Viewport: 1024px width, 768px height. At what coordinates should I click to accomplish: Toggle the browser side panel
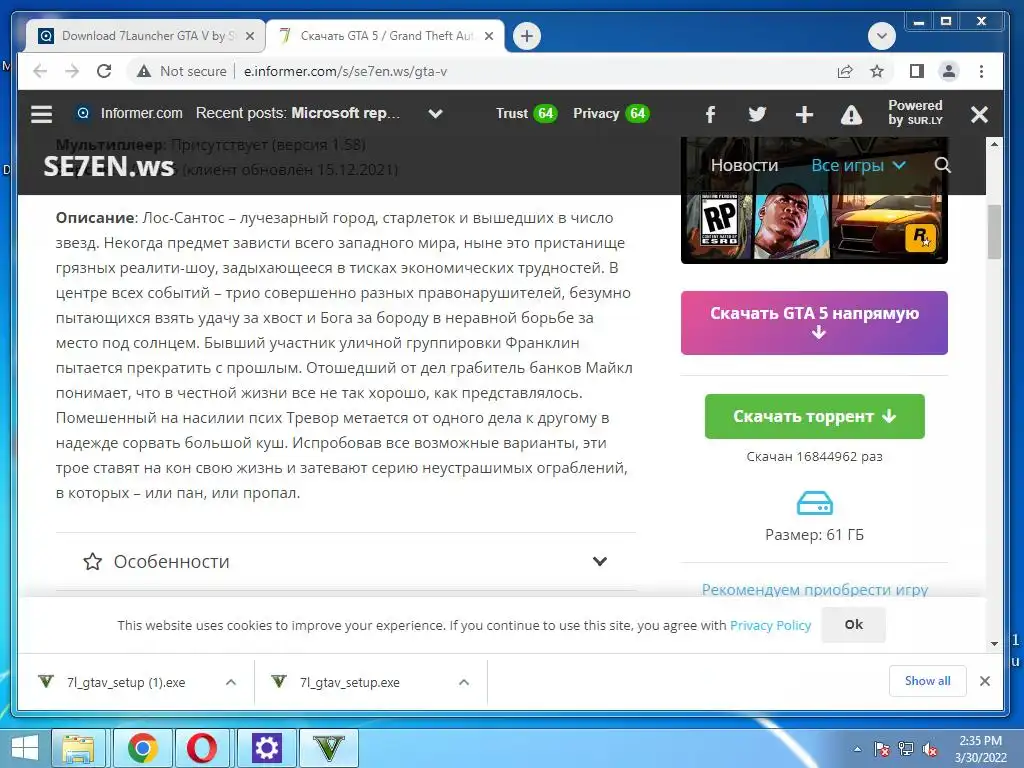[917, 71]
